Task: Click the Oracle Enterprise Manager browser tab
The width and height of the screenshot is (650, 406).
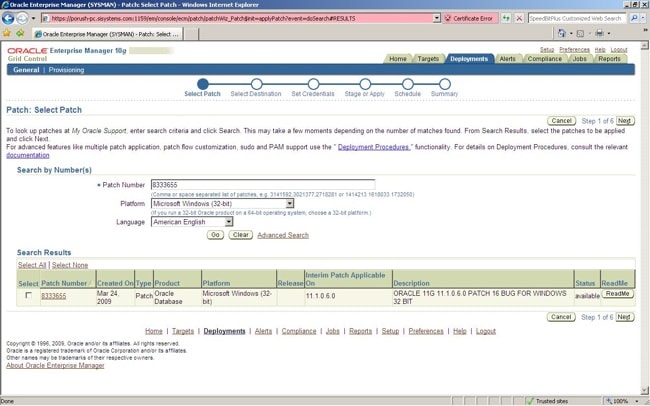Action: (x=107, y=34)
